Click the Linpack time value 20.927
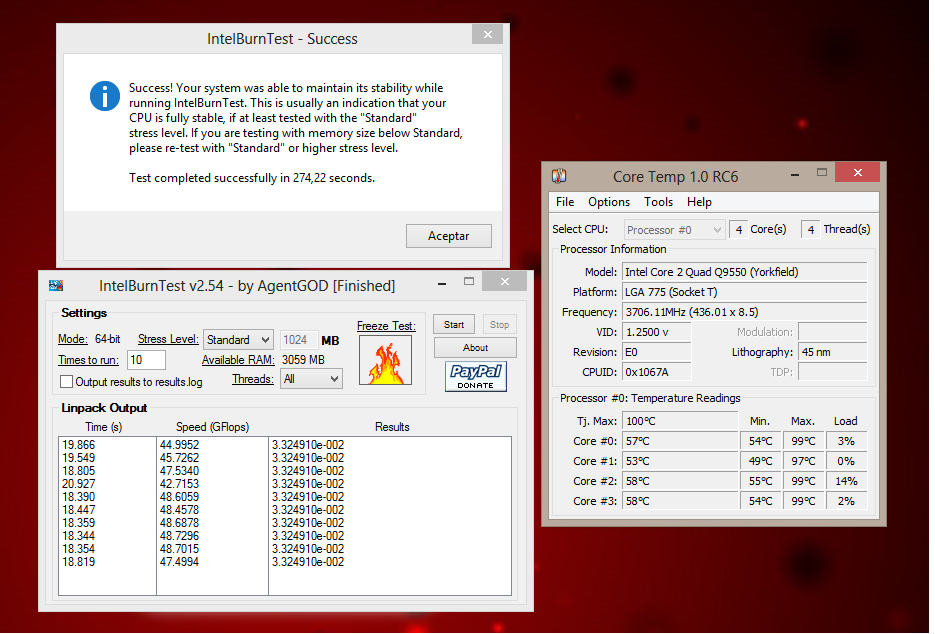The height and width of the screenshot is (634, 935). [78, 484]
